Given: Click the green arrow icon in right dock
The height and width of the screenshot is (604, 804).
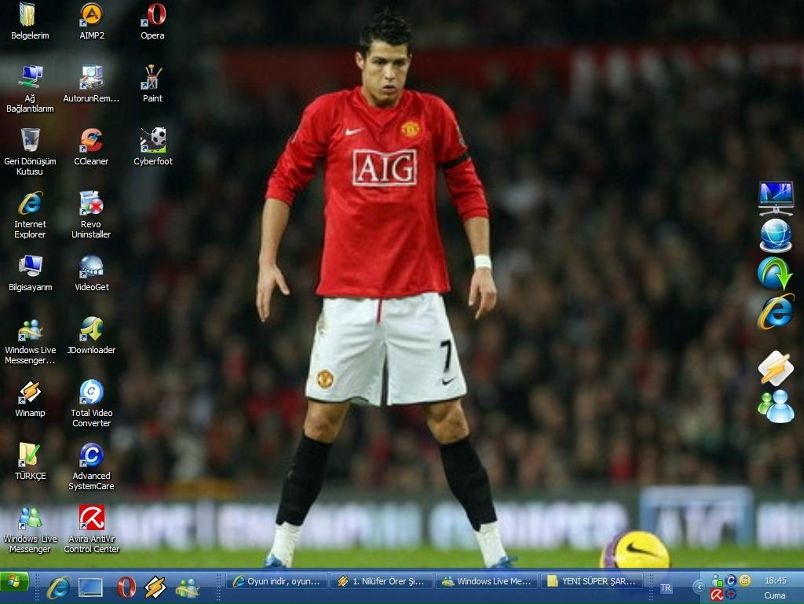Looking at the screenshot, I should 774,273.
